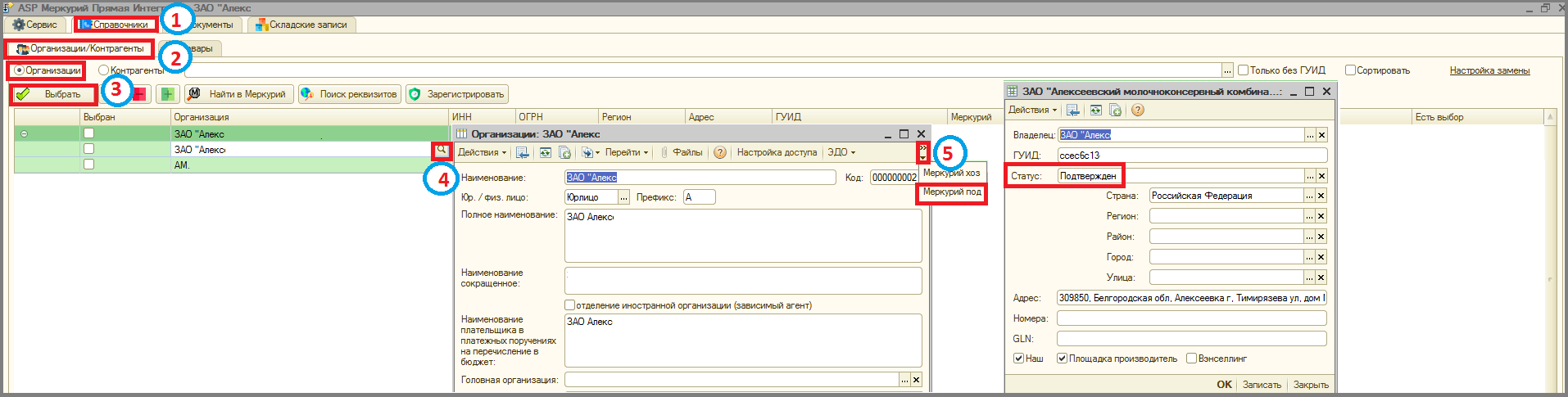Click find-in-list icon in enterprise window toolbar
The height and width of the screenshot is (397, 1568).
[1072, 110]
